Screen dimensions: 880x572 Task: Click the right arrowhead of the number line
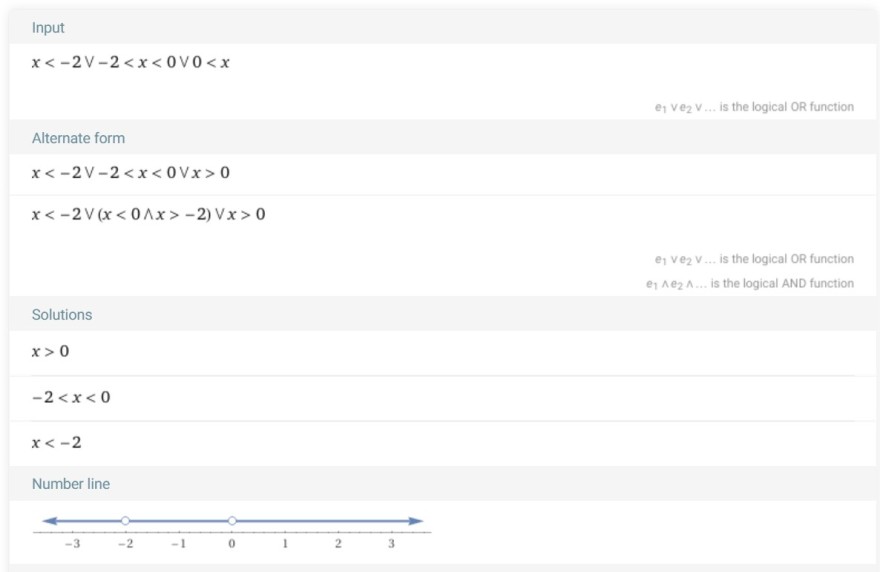(416, 521)
